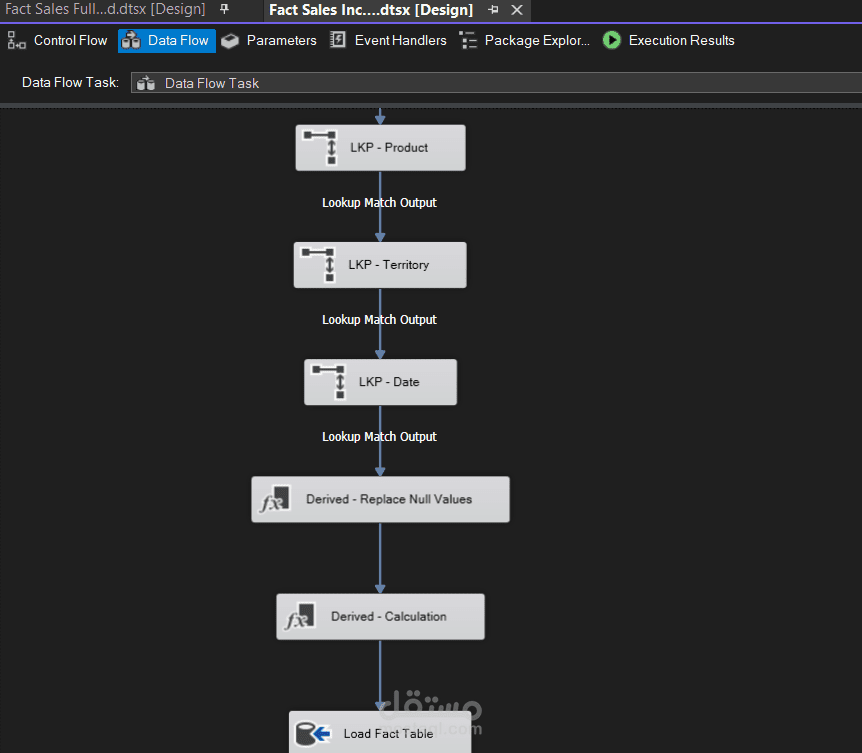Click the Derived - Calculation fx icon
862x753 pixels.
point(300,616)
